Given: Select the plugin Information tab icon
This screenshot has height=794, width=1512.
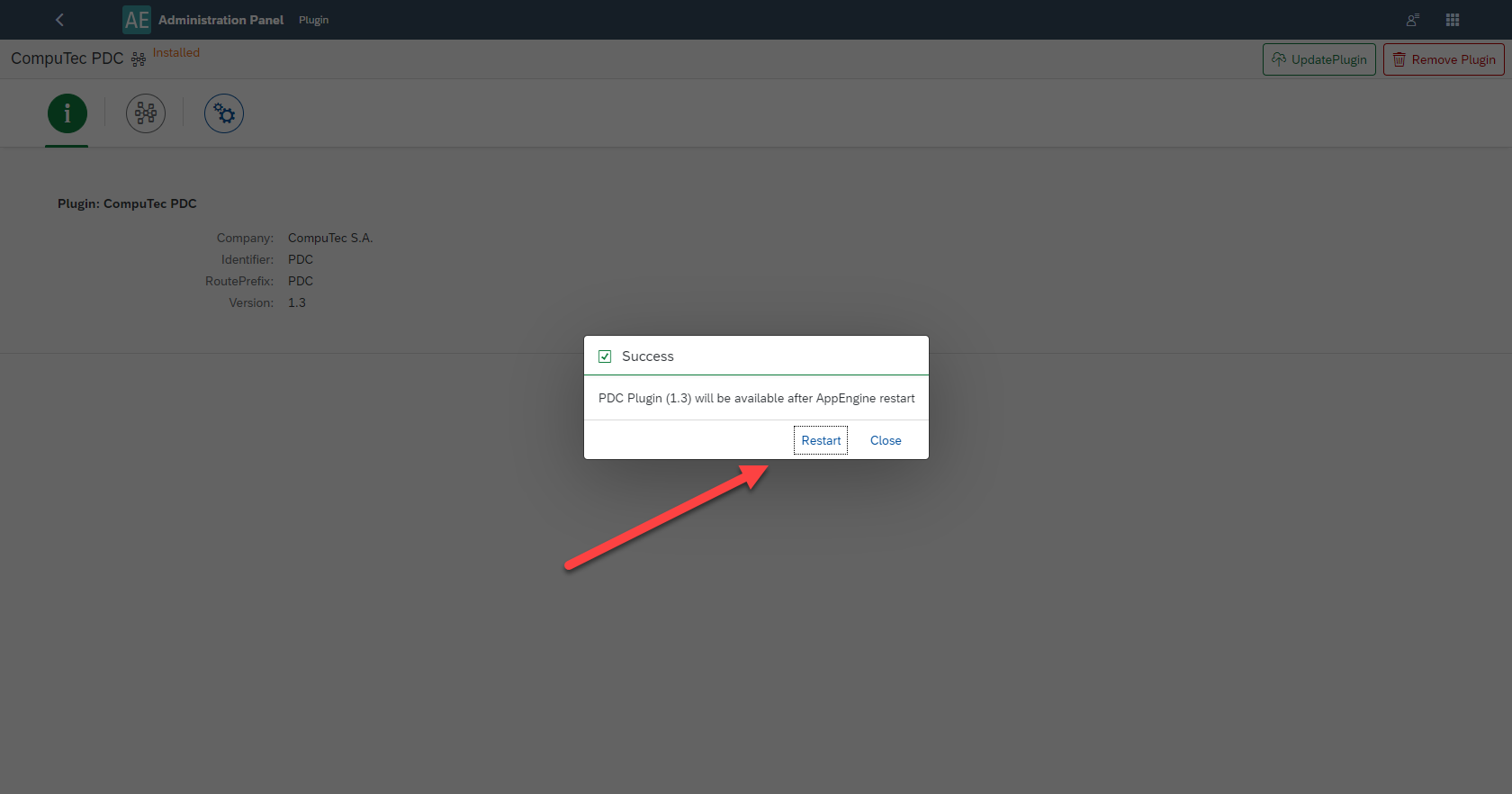Looking at the screenshot, I should click(x=67, y=113).
